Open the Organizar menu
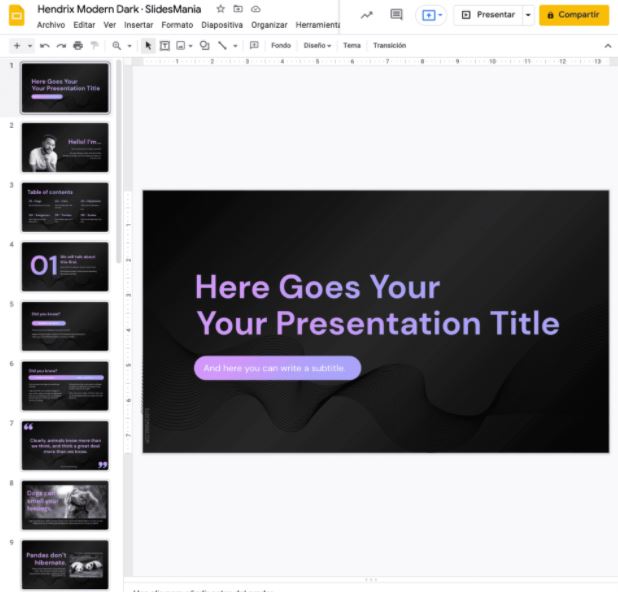This screenshot has height=592, width=618. coord(269,25)
